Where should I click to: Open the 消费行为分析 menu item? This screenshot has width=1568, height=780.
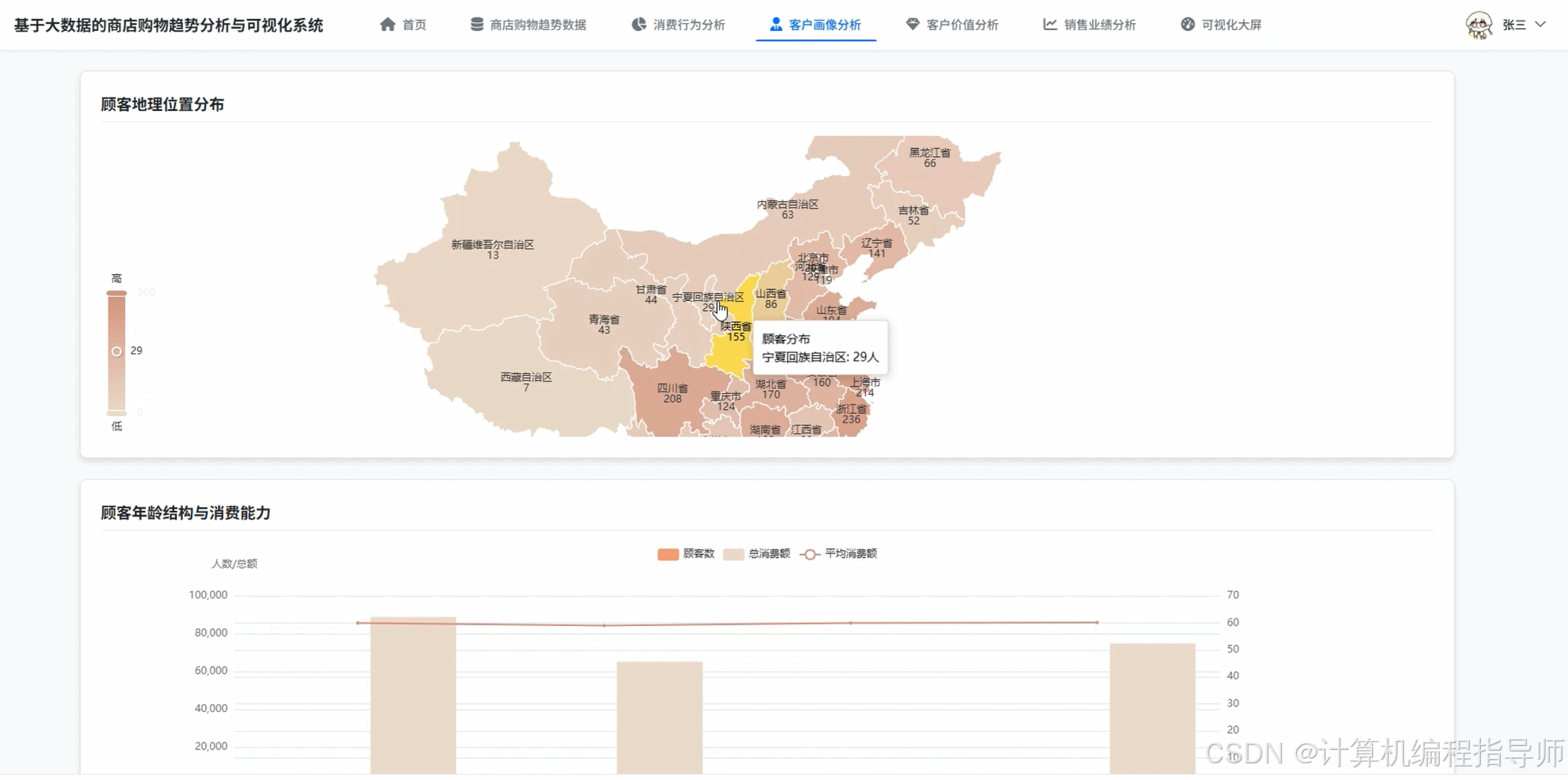tap(679, 25)
